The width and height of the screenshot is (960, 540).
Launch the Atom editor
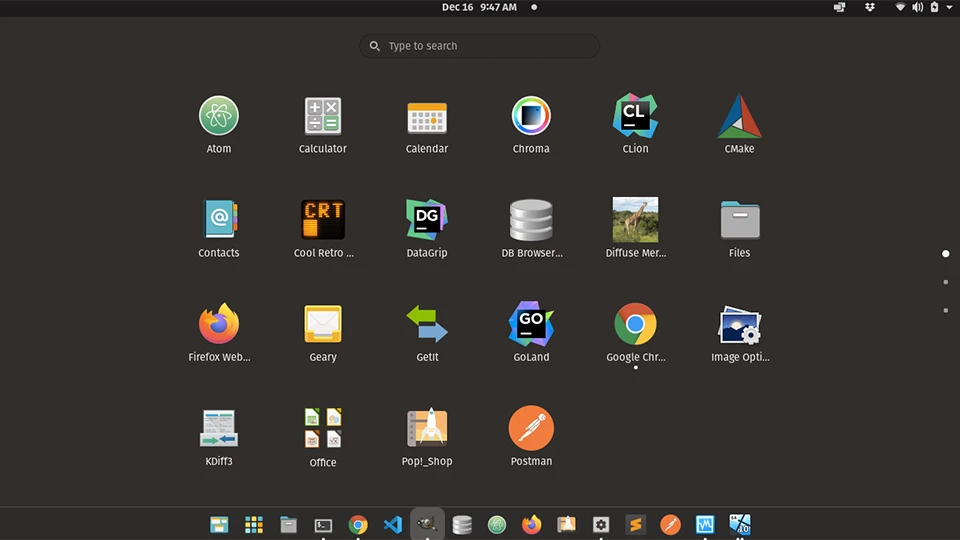pos(218,117)
